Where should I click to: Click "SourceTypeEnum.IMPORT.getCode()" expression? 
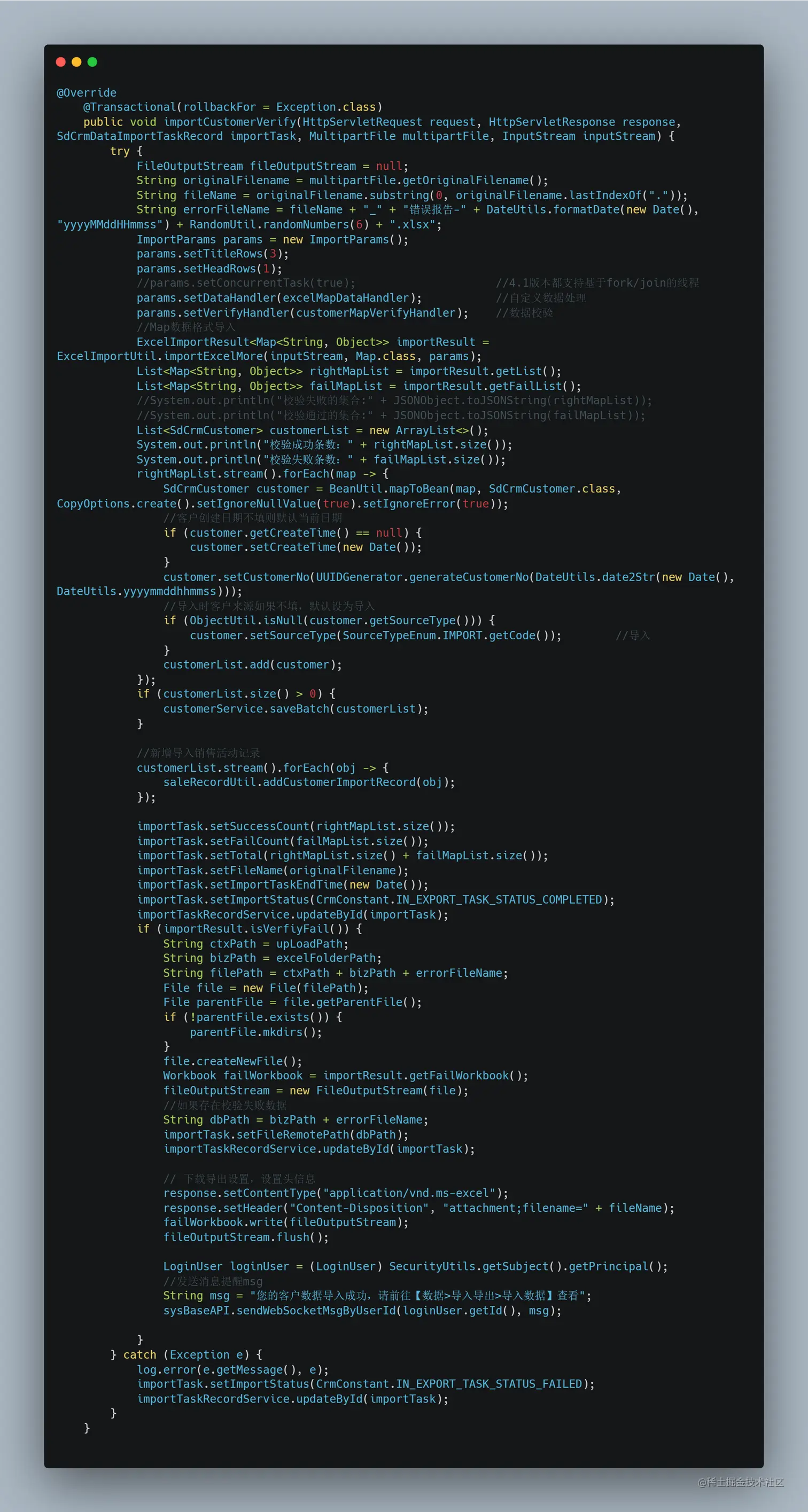tap(449, 636)
